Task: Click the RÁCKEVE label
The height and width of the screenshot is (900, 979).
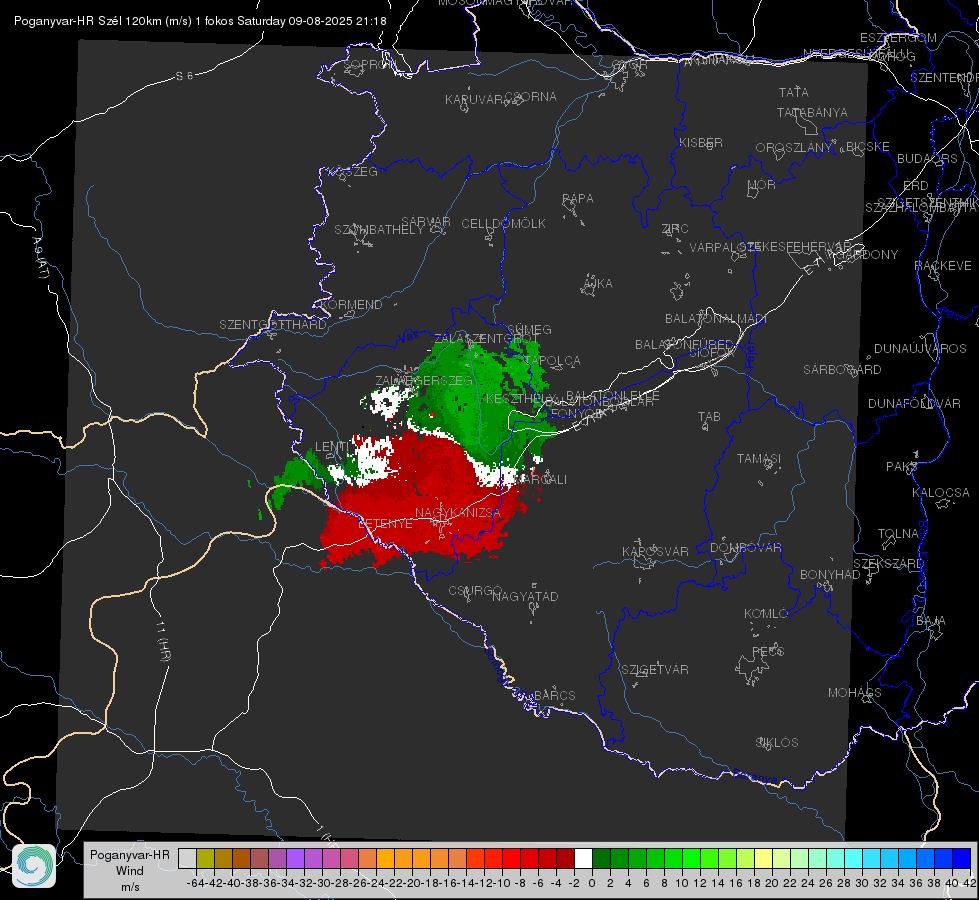Action: tap(943, 266)
